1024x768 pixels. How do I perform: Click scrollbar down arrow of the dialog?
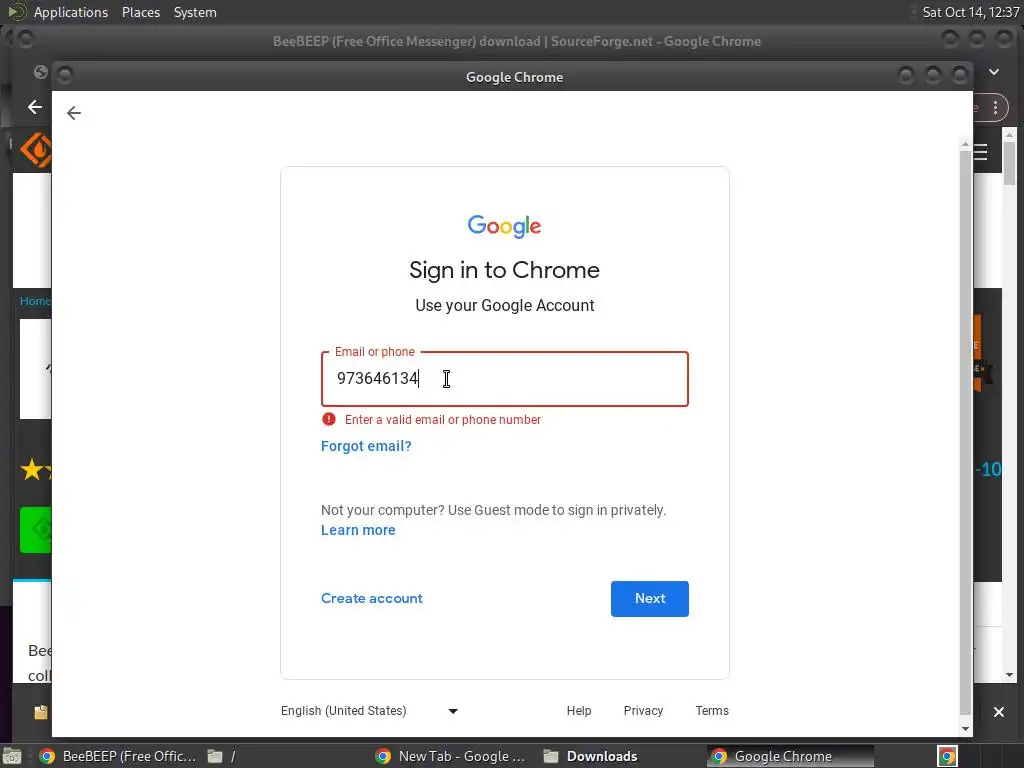[965, 729]
